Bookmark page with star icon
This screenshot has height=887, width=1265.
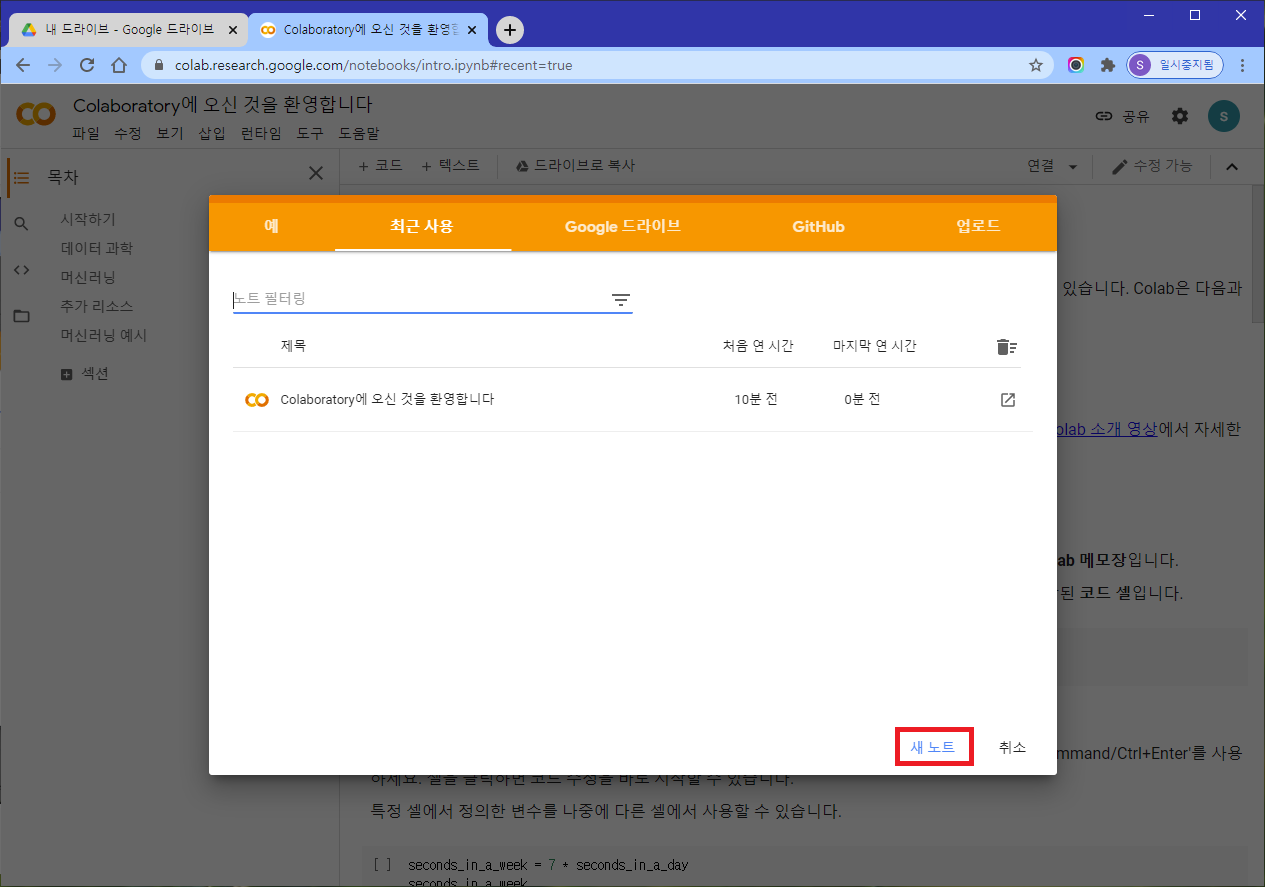1036,65
